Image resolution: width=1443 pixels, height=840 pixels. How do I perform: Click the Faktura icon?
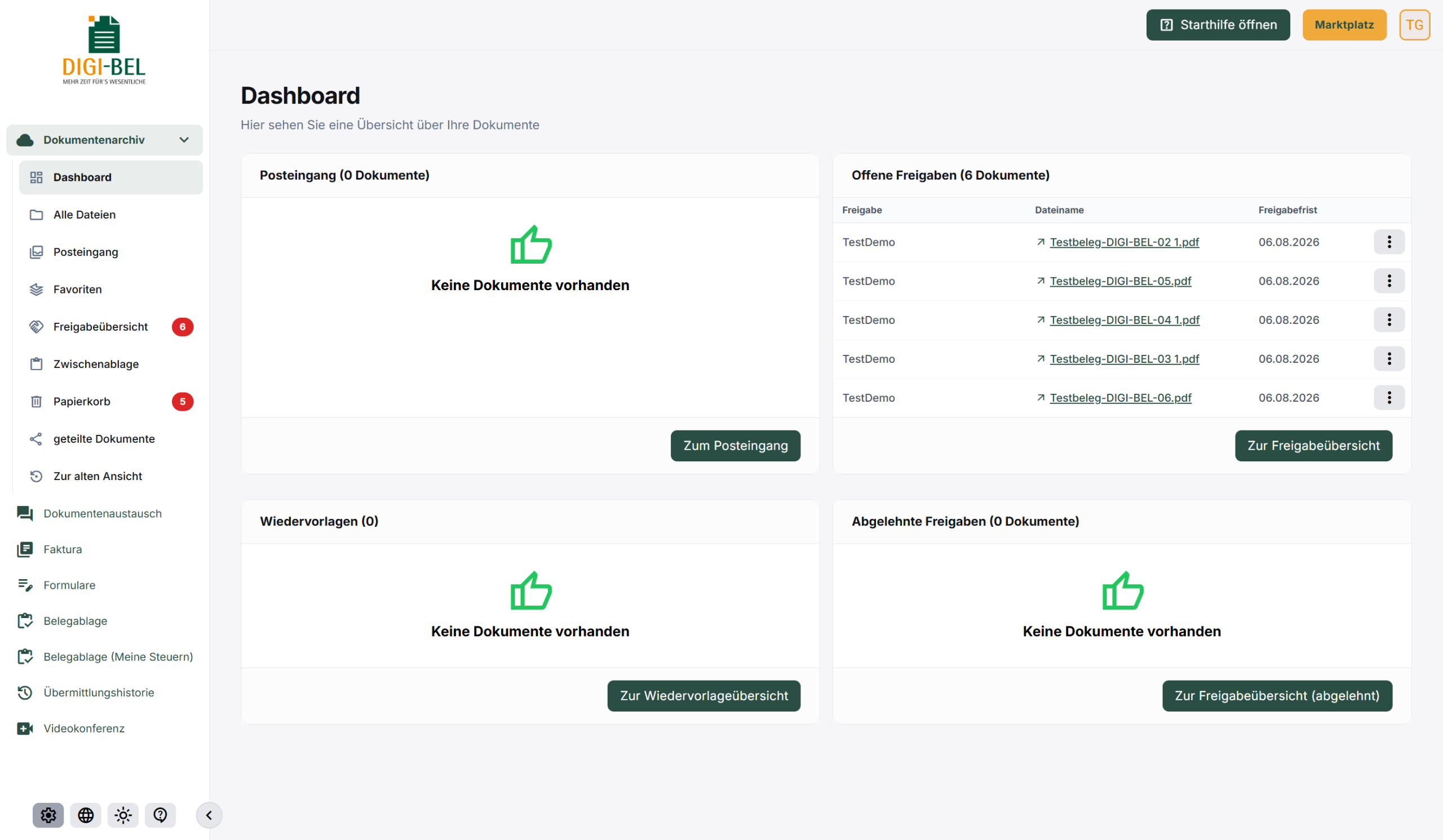(x=25, y=549)
